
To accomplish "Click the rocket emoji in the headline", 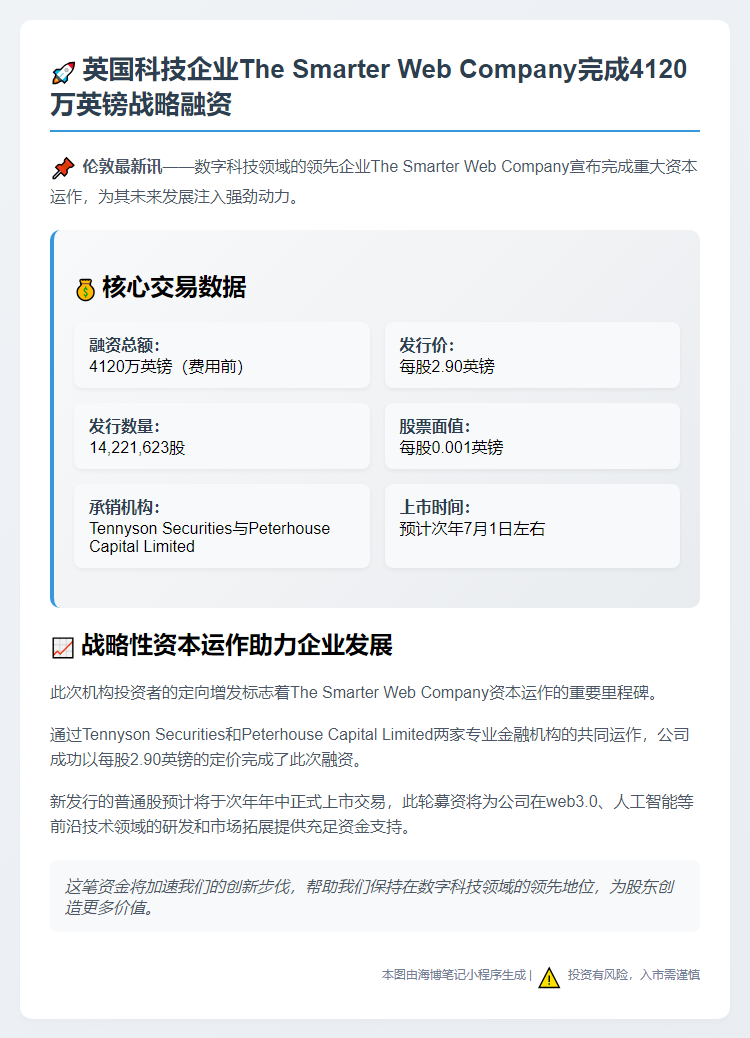I will (63, 72).
